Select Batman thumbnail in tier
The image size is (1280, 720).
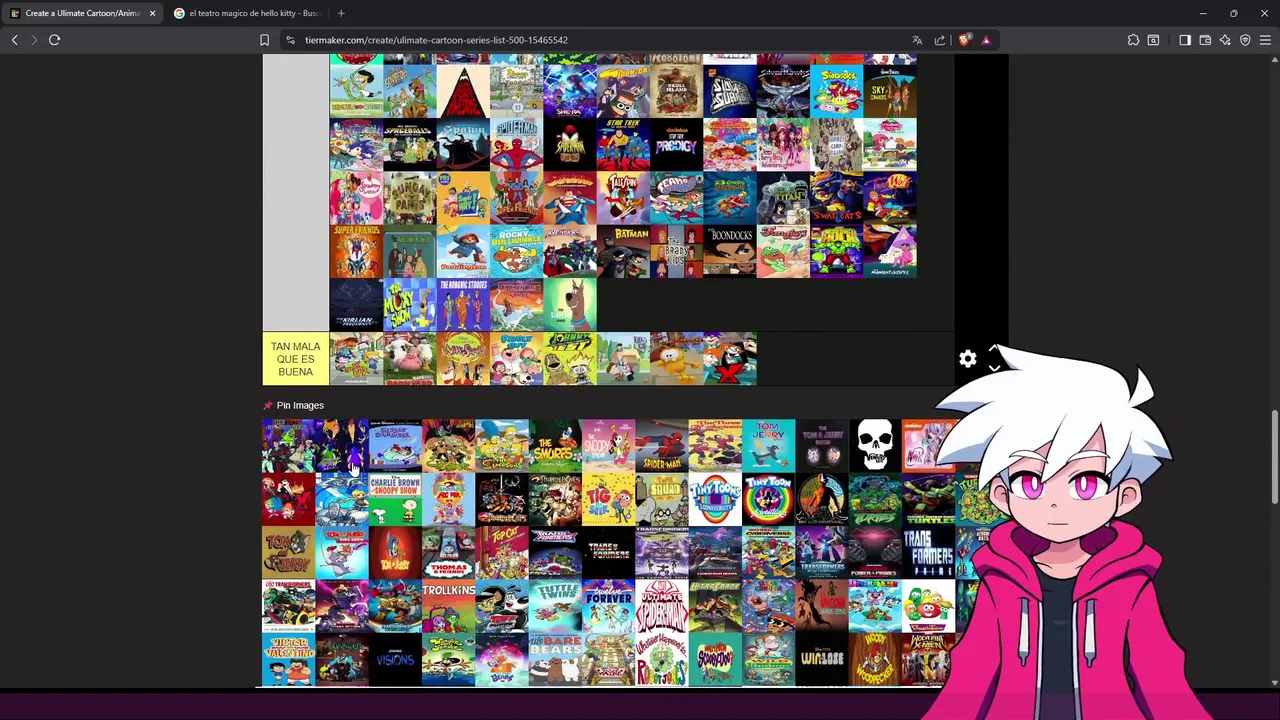(623, 251)
